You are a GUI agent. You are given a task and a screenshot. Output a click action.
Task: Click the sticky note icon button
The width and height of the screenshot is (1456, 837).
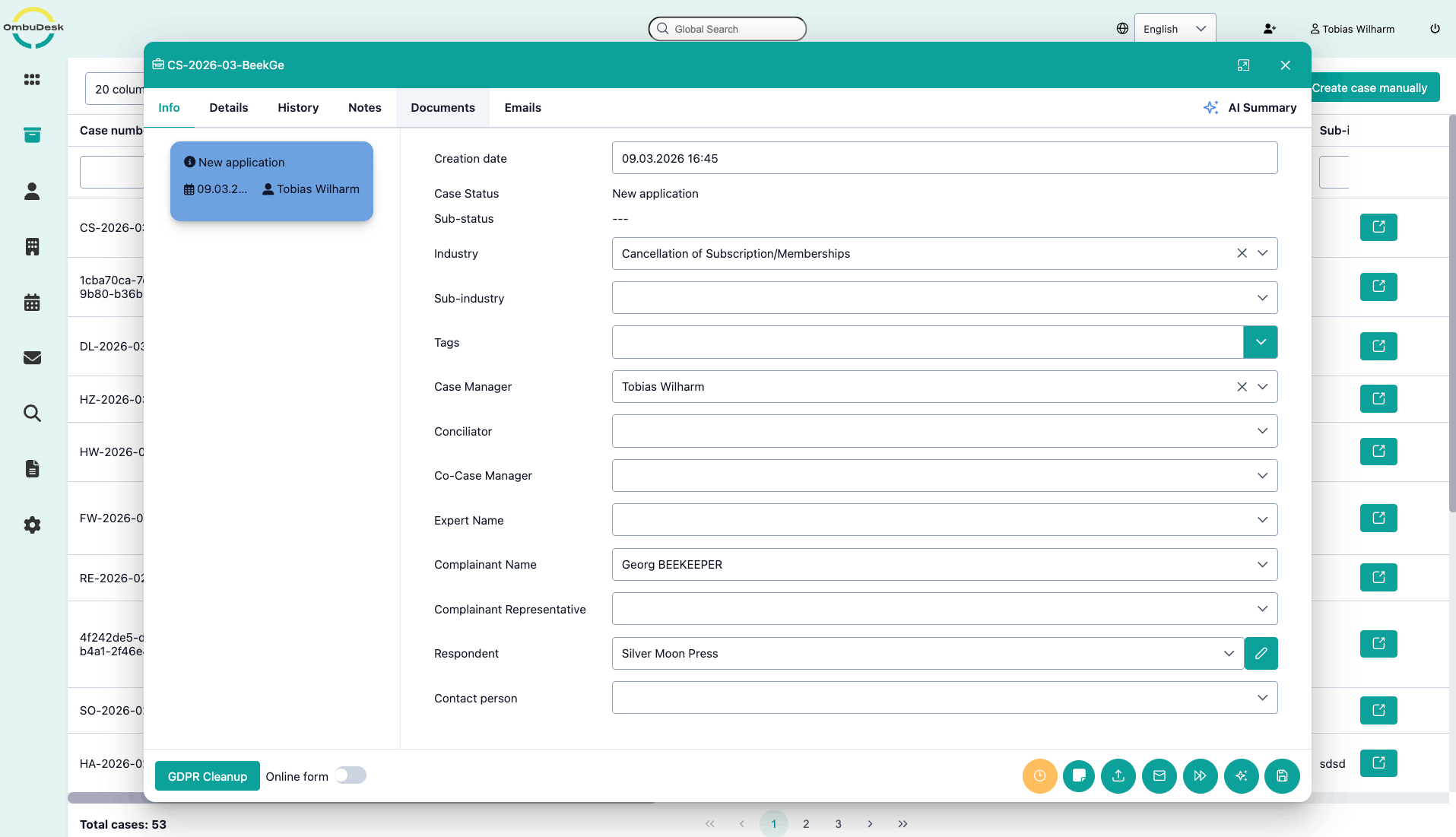pyautogui.click(x=1079, y=776)
